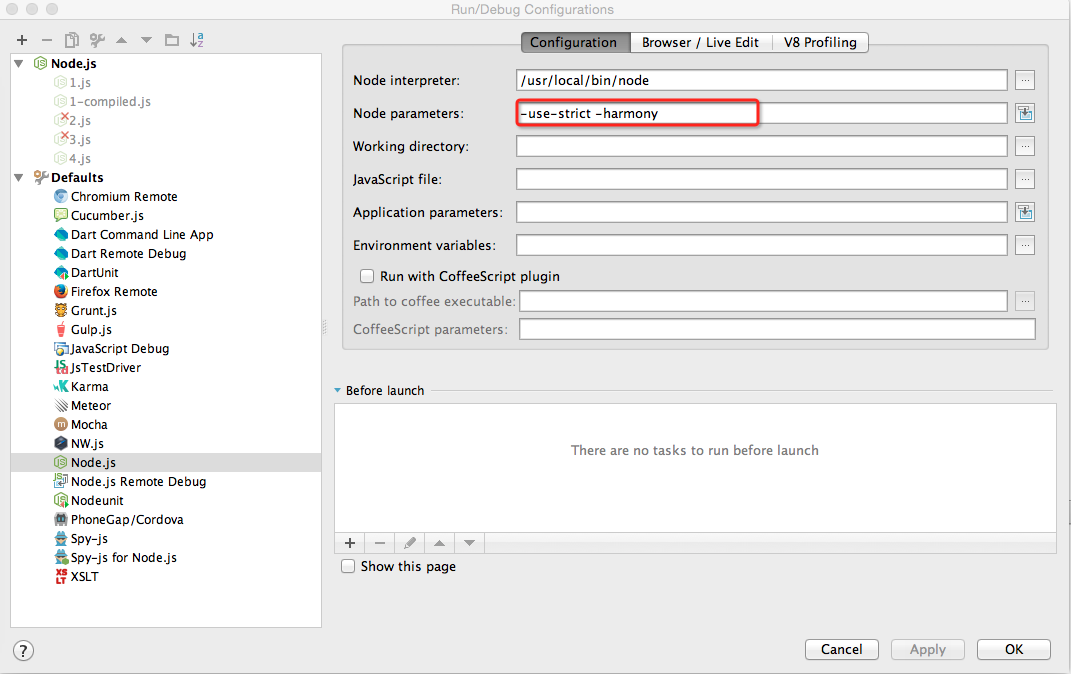The image size is (1071, 674).
Task: Select the Mocha default
Action: point(89,425)
